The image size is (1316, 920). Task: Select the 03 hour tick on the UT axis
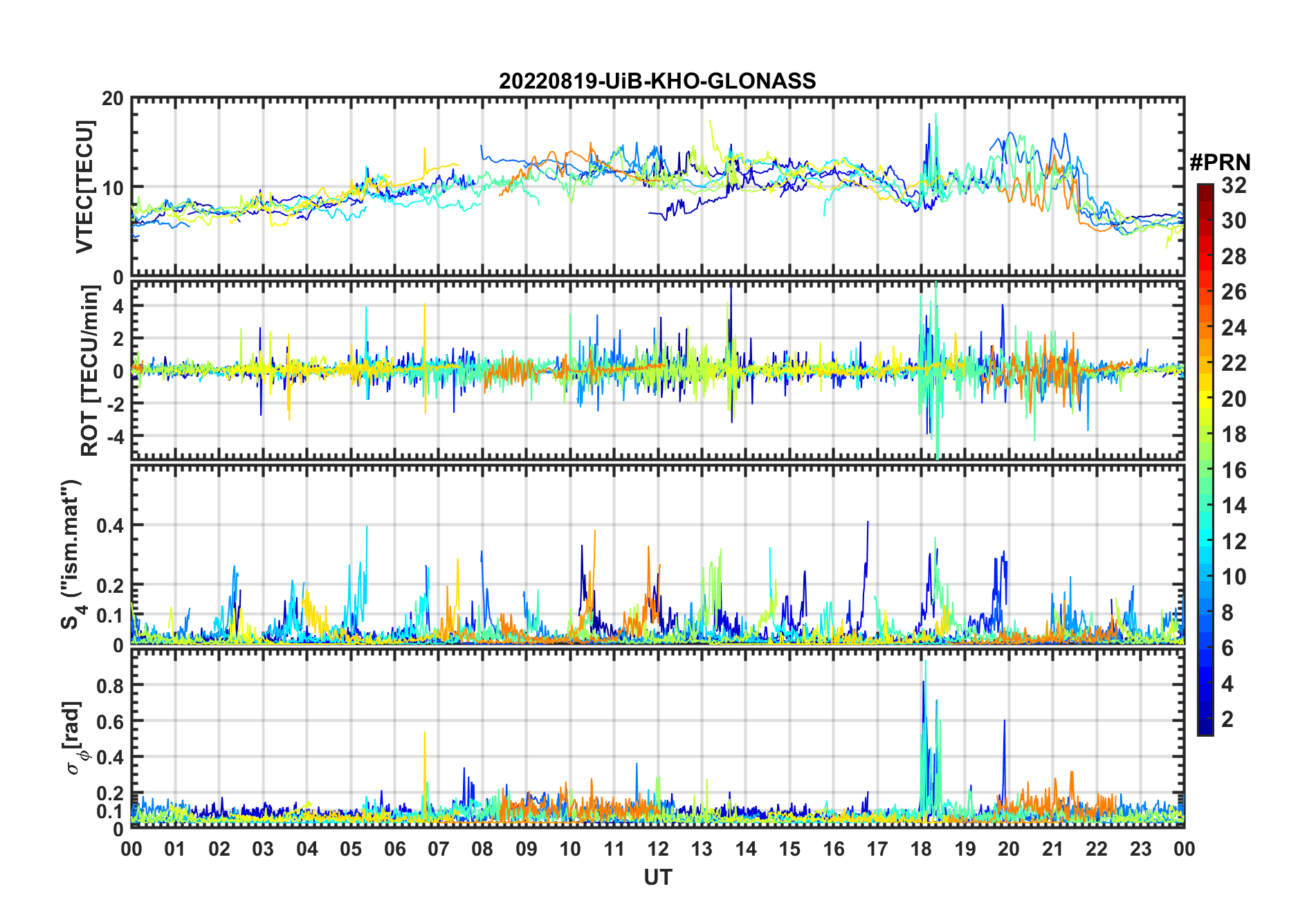click(263, 849)
